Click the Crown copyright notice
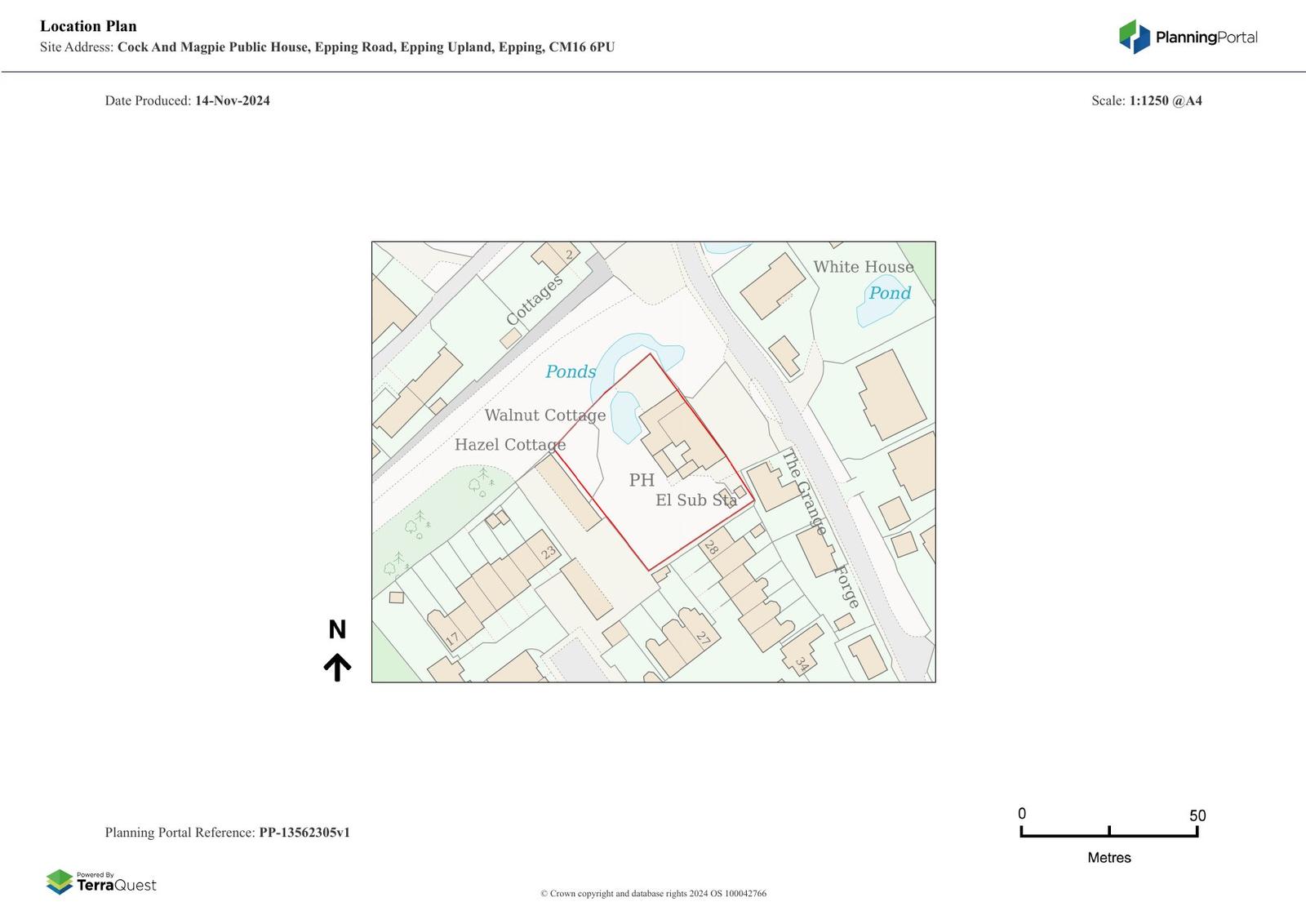The width and height of the screenshot is (1306, 924). 653,894
